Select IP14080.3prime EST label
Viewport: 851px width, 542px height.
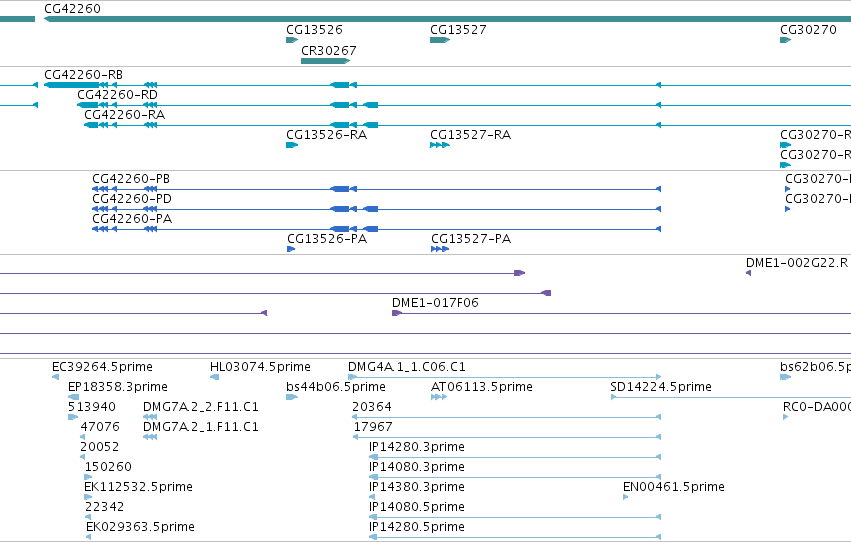pyautogui.click(x=417, y=468)
